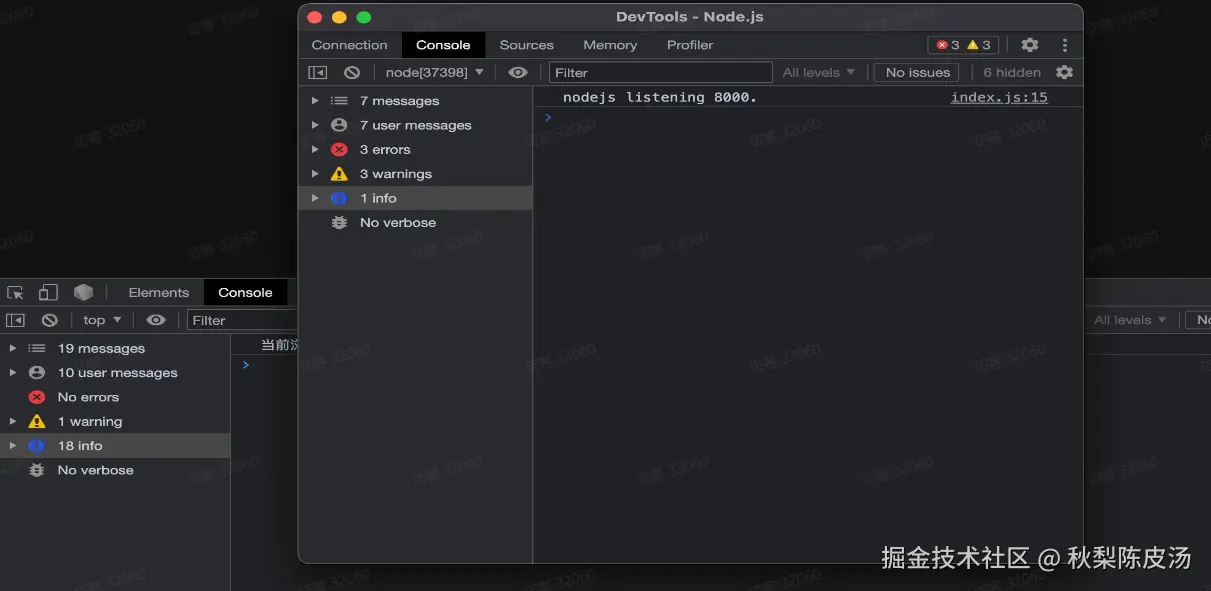Expand the 3 errors group

pyautogui.click(x=315, y=149)
